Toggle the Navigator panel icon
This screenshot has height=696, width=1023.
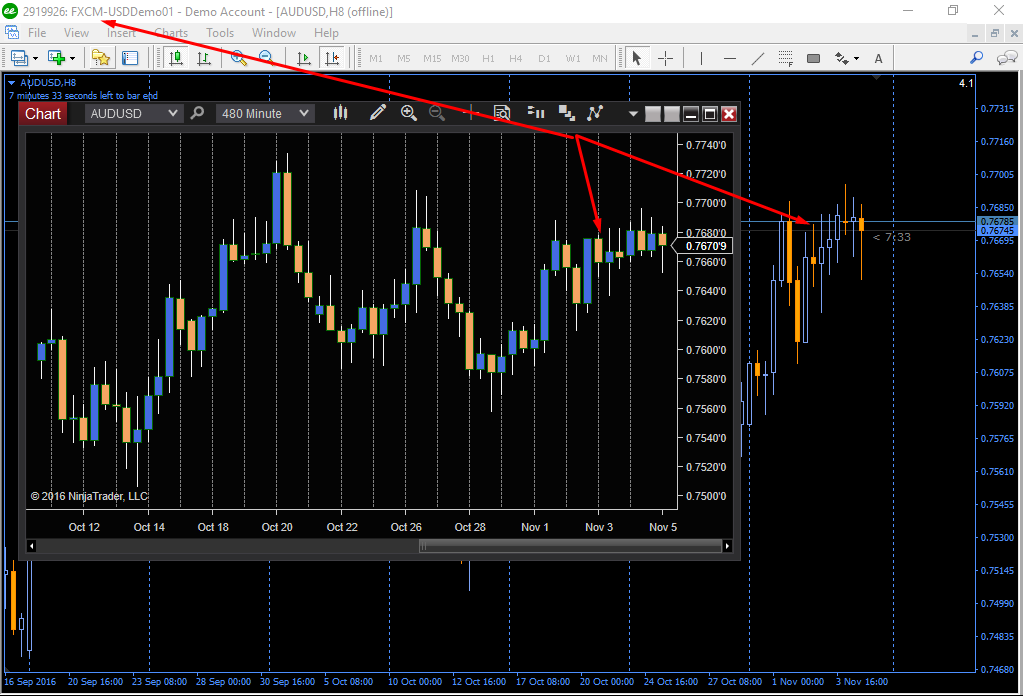pos(130,58)
